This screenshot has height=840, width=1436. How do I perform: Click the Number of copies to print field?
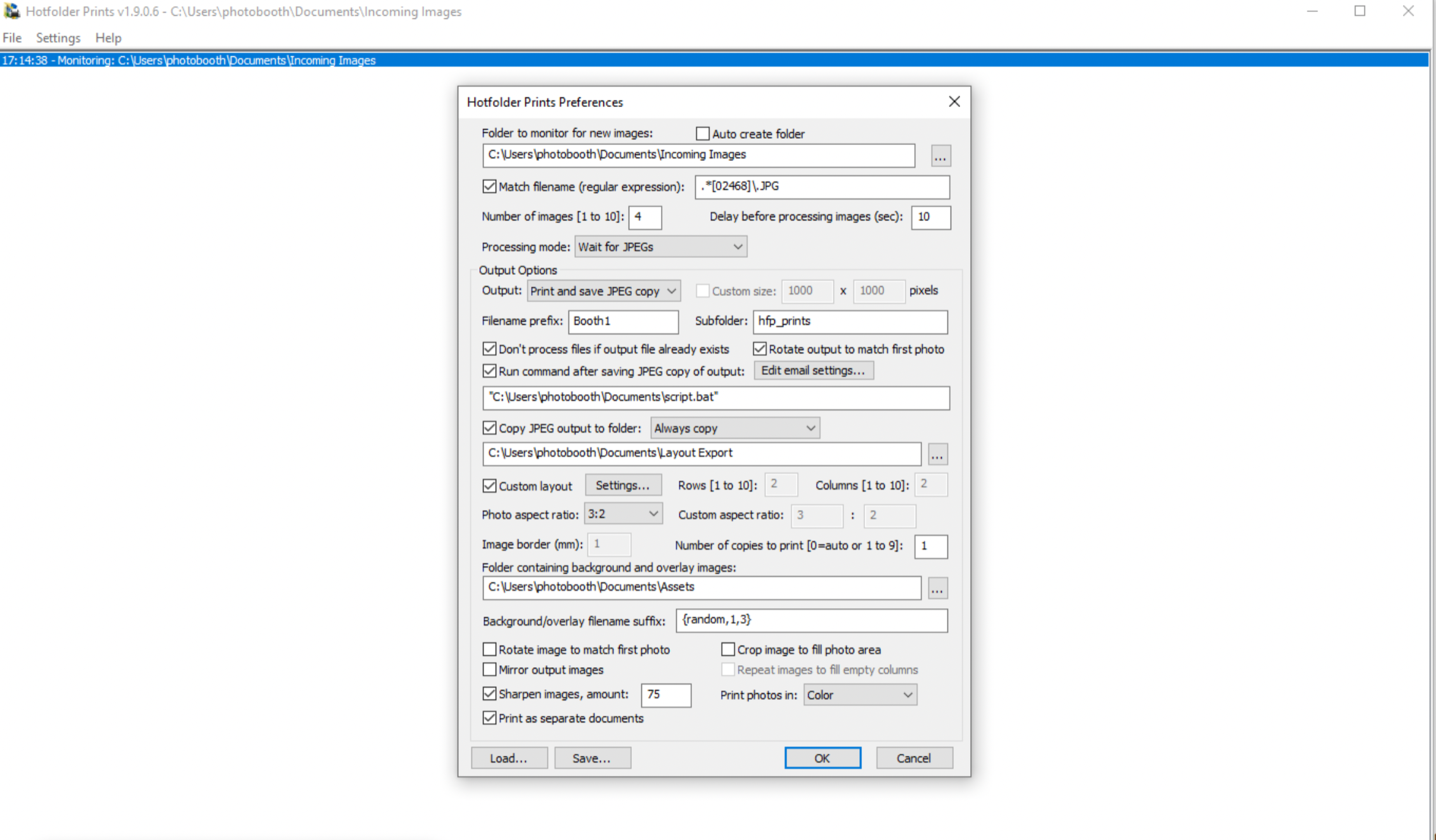930,546
